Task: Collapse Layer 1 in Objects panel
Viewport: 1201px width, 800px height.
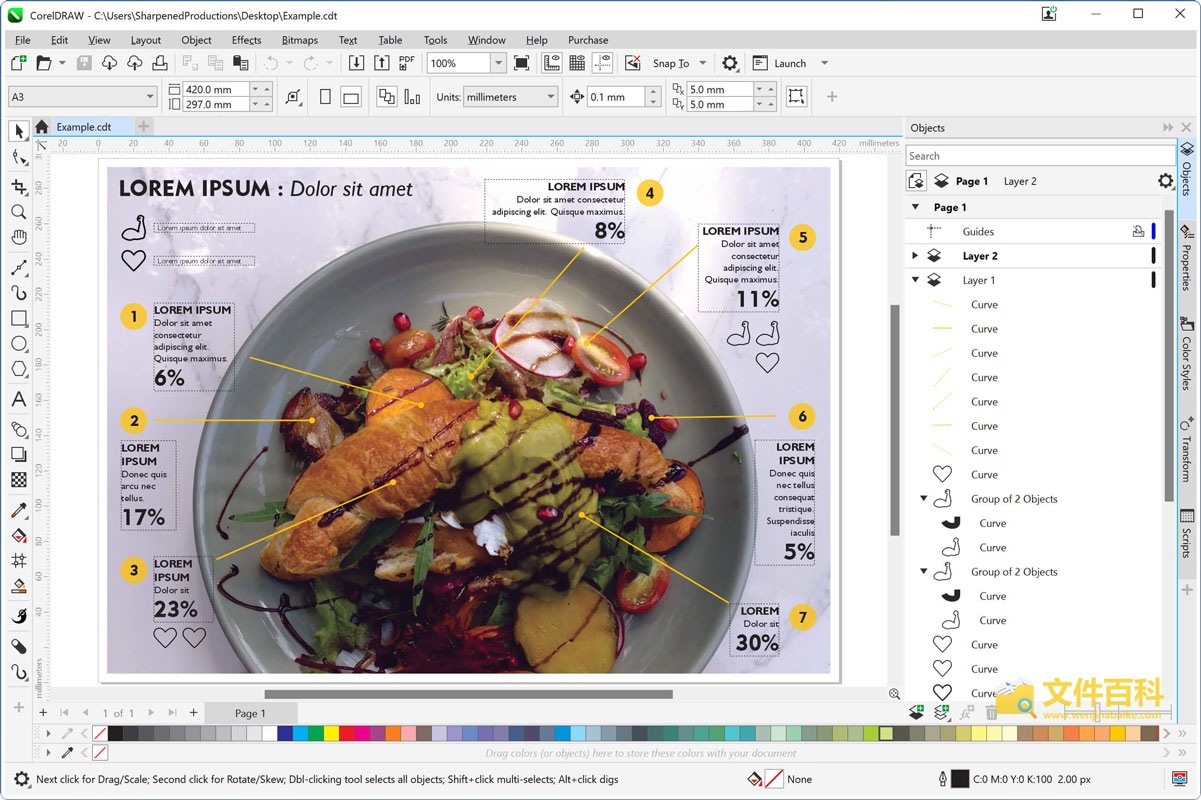Action: (915, 280)
